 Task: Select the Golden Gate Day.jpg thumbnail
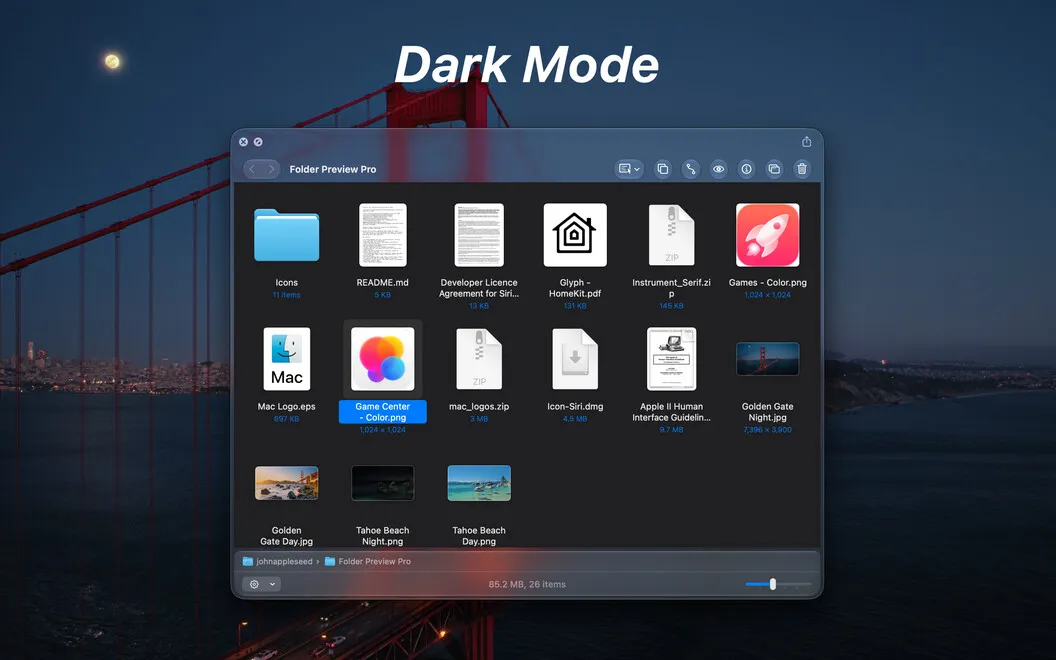pos(286,483)
